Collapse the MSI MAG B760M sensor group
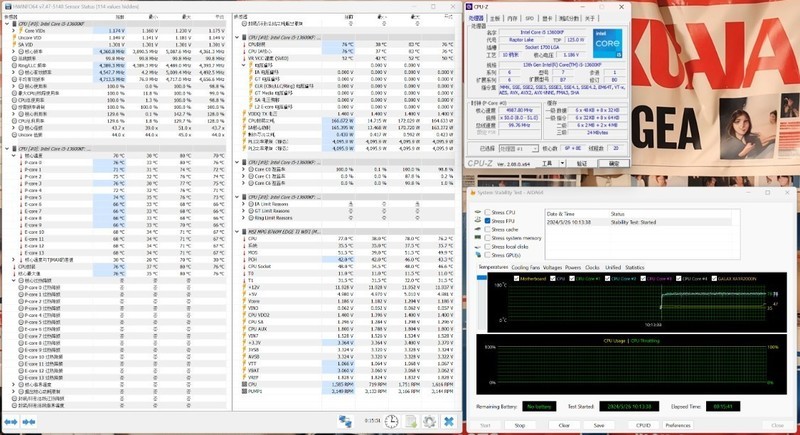Screen dimensions: 800x435 tap(234, 231)
